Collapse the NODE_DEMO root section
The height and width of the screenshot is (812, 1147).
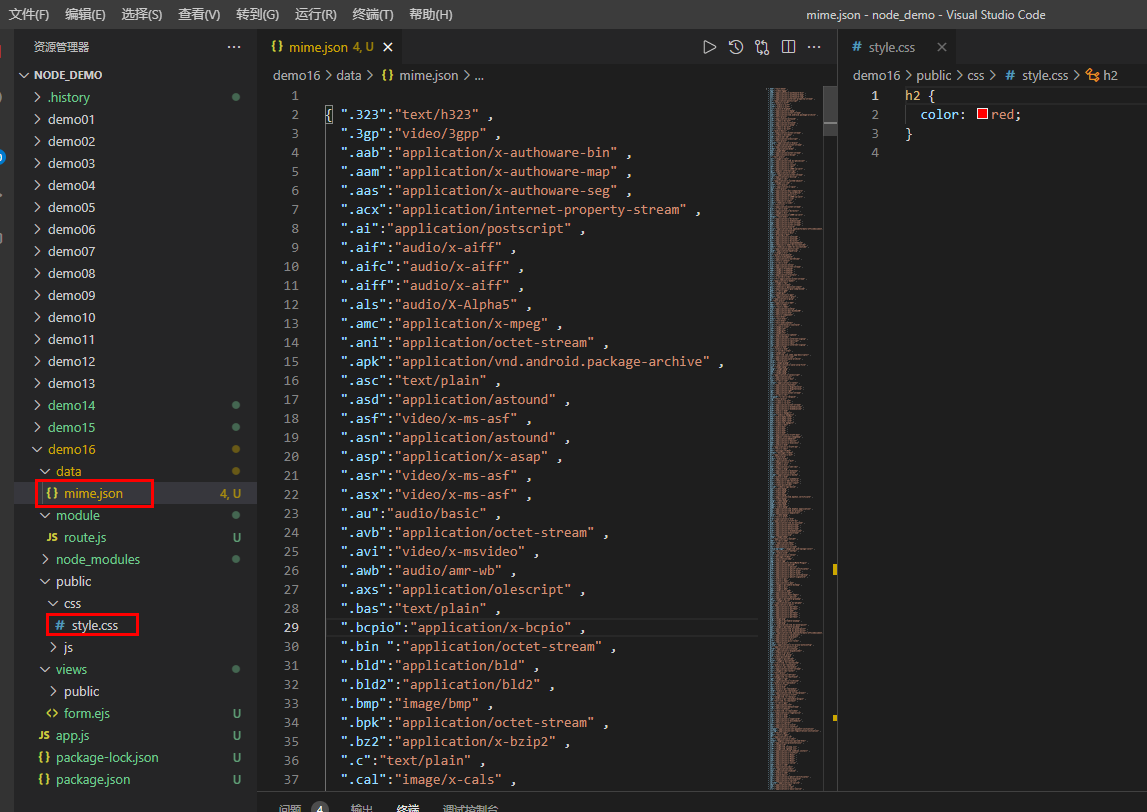[67, 75]
